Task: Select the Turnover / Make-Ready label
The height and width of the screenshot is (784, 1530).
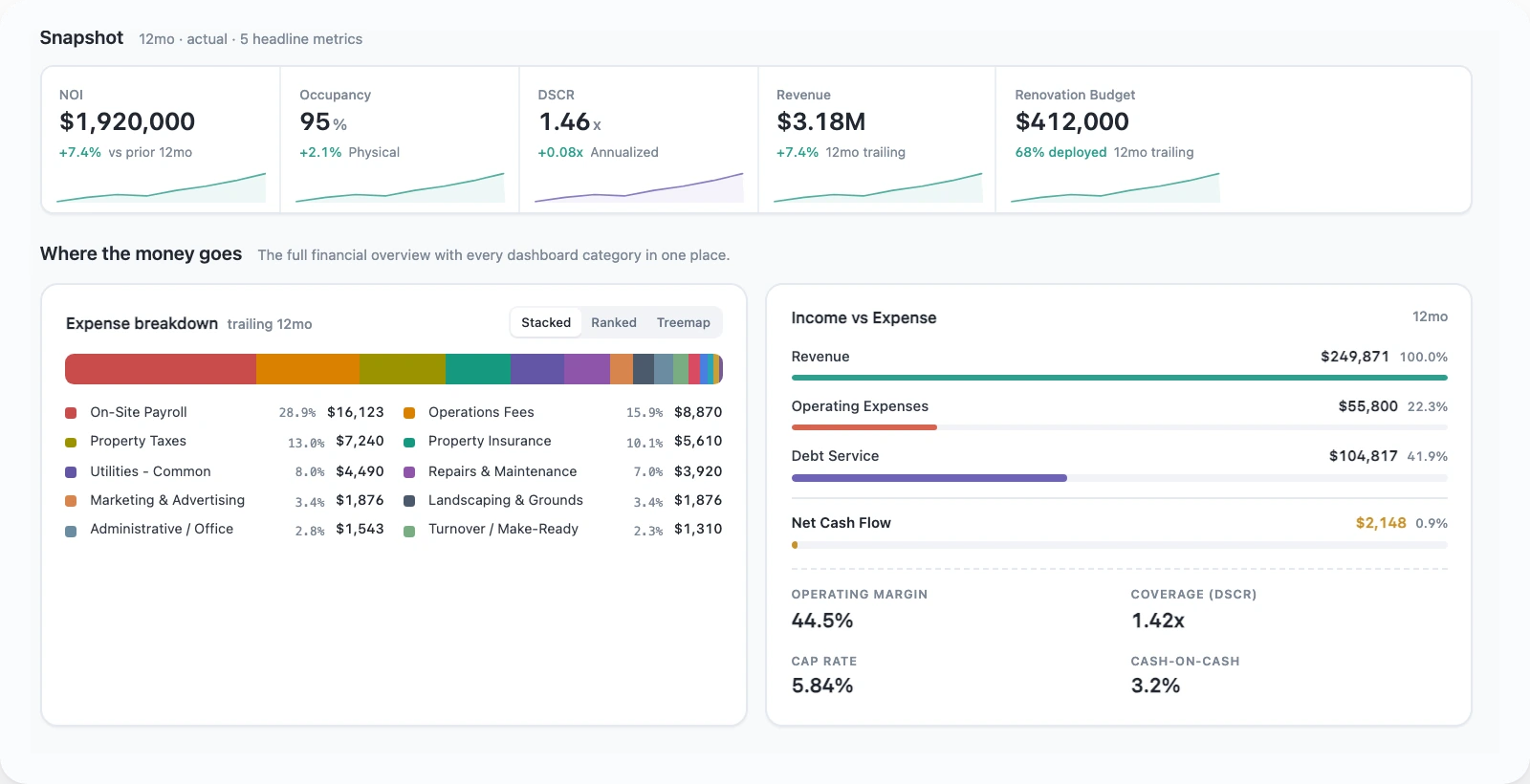Action: pos(503,529)
